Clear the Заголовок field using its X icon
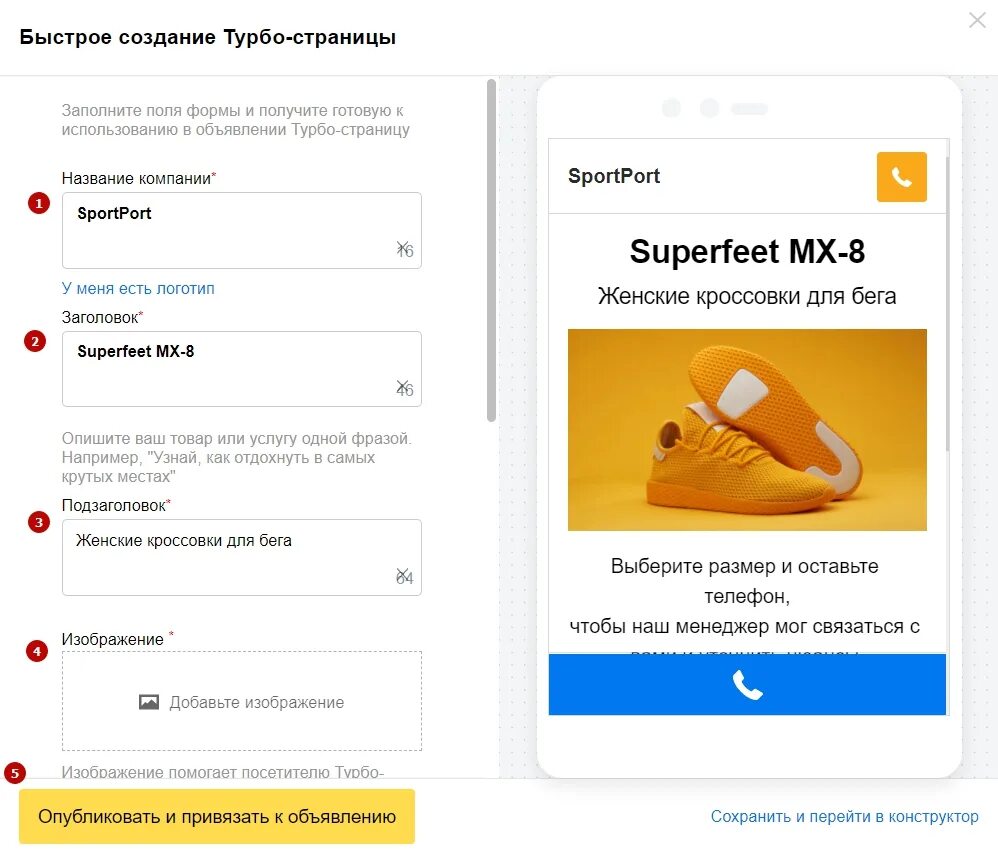 pyautogui.click(x=402, y=386)
